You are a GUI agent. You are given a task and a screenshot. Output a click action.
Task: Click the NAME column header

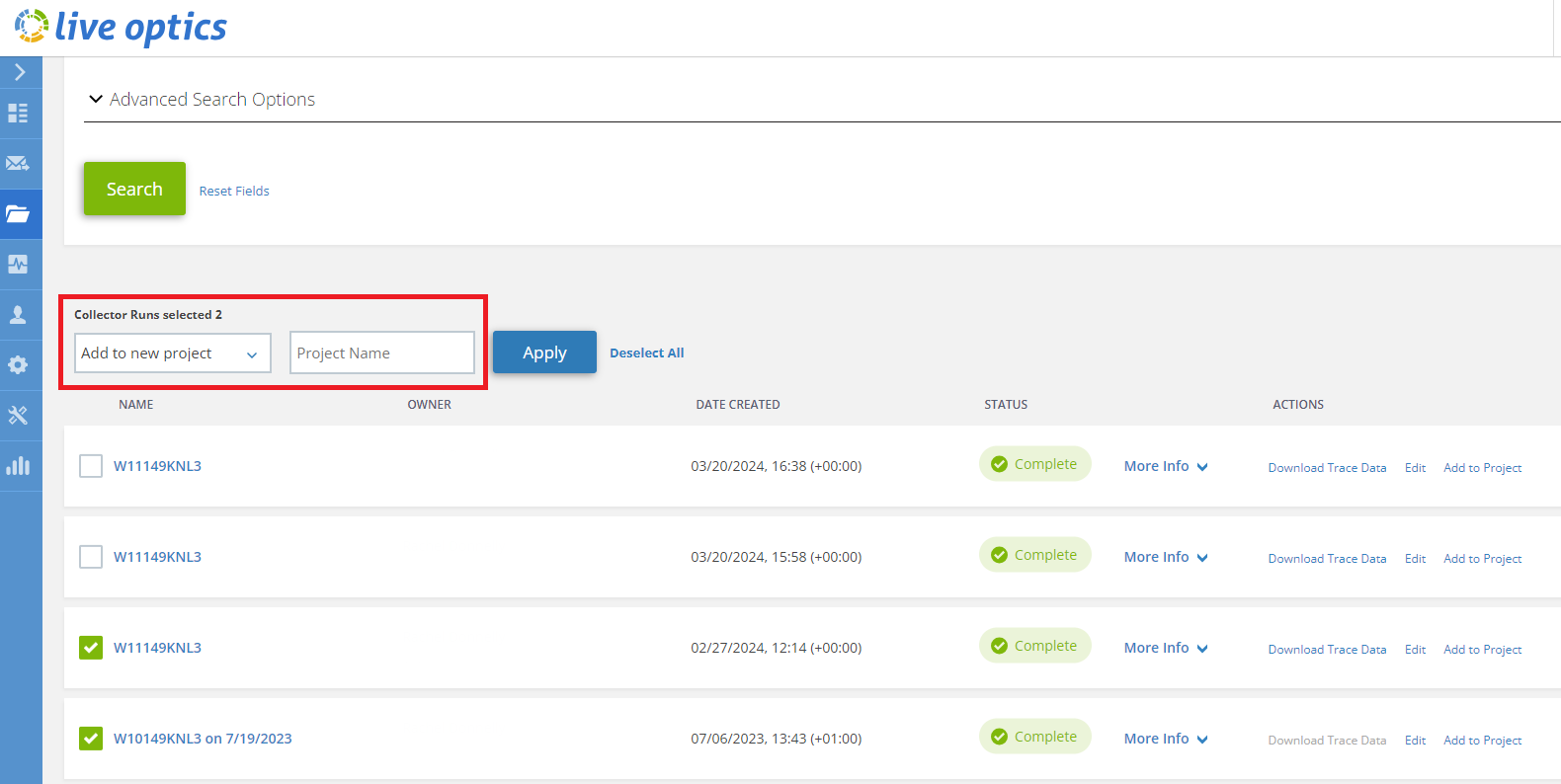(x=136, y=405)
